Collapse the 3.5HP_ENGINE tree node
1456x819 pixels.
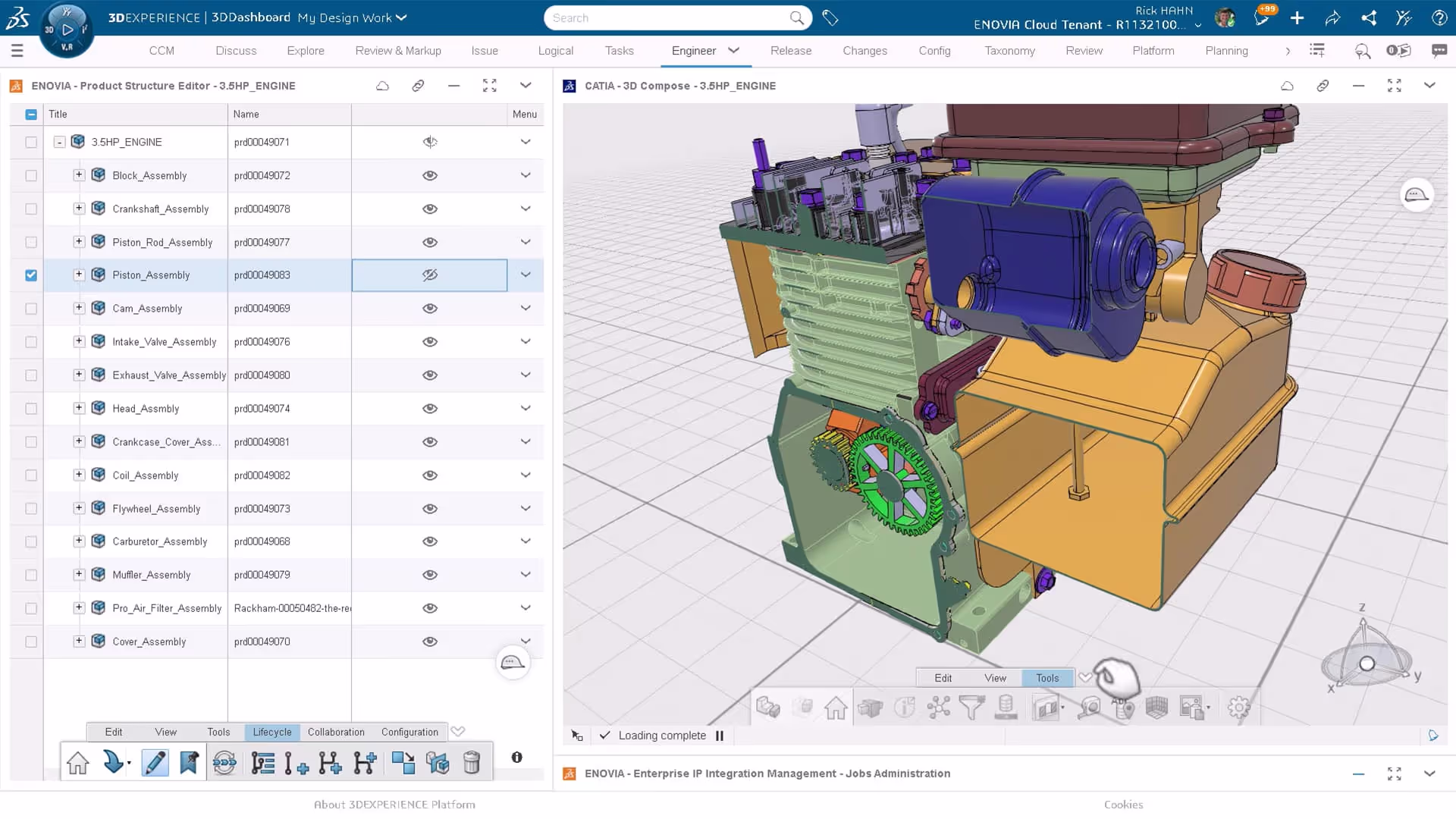coord(59,142)
